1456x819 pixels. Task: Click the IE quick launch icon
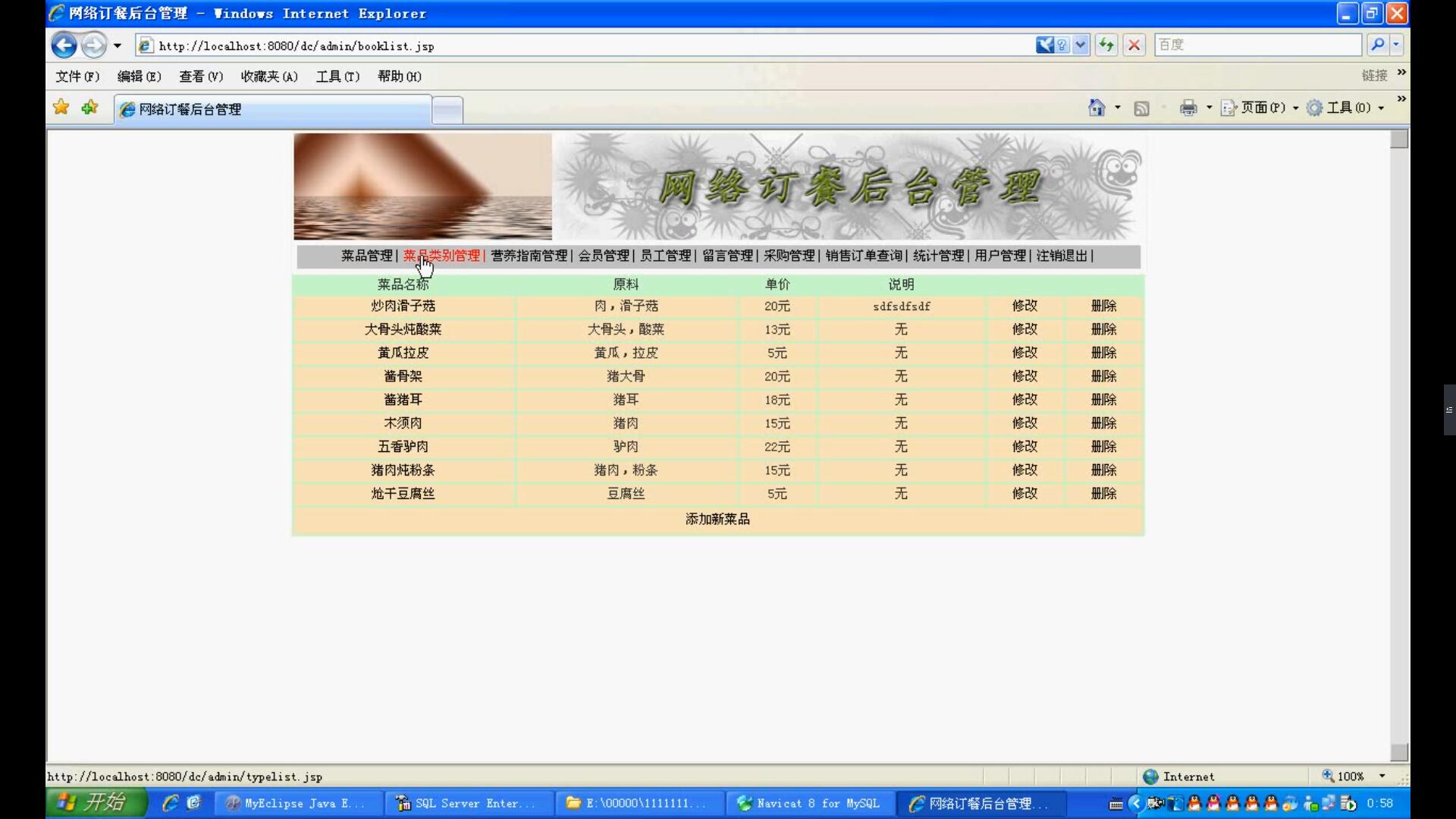[x=170, y=803]
